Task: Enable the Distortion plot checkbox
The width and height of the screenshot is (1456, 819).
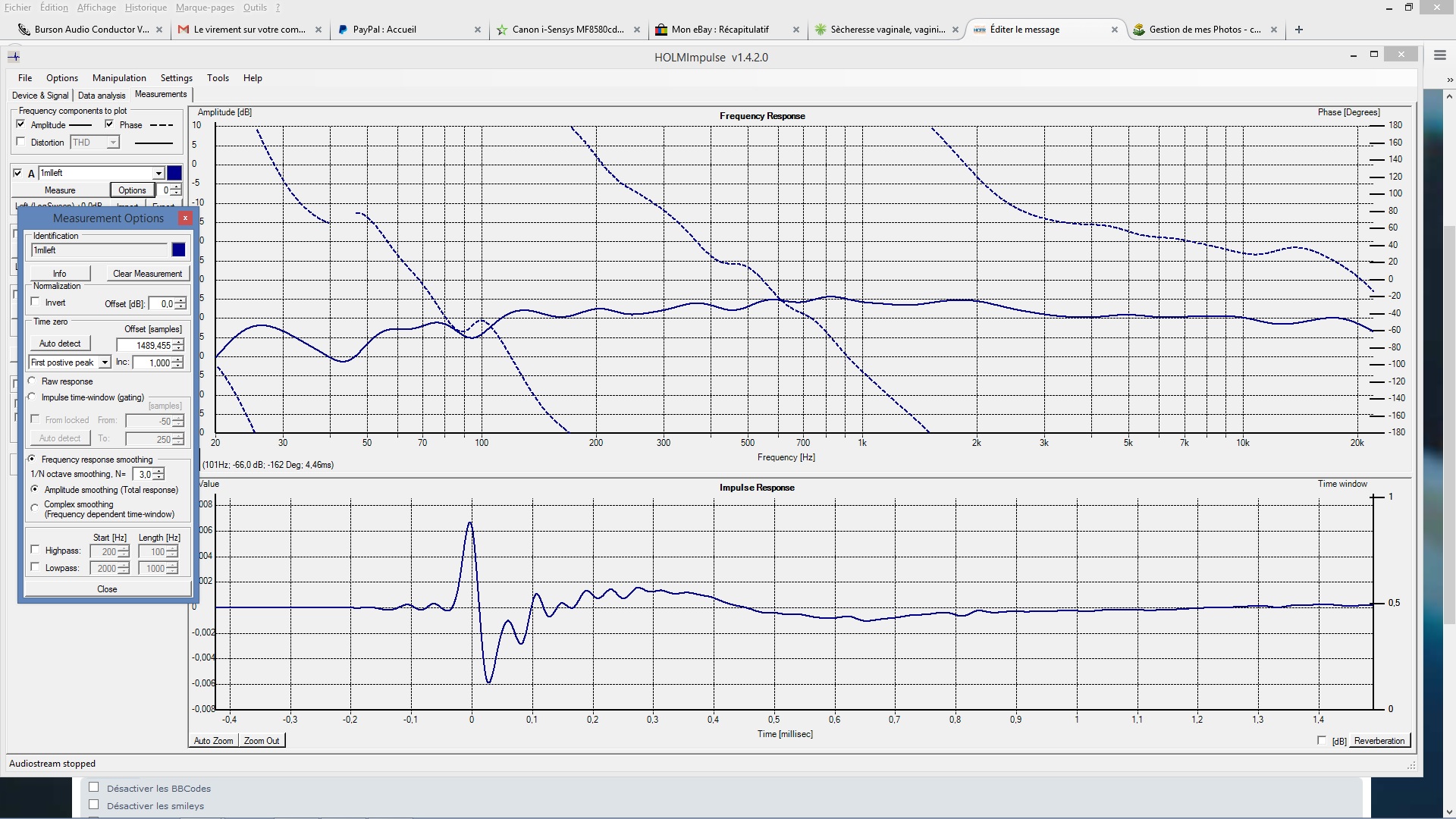Action: pos(20,142)
